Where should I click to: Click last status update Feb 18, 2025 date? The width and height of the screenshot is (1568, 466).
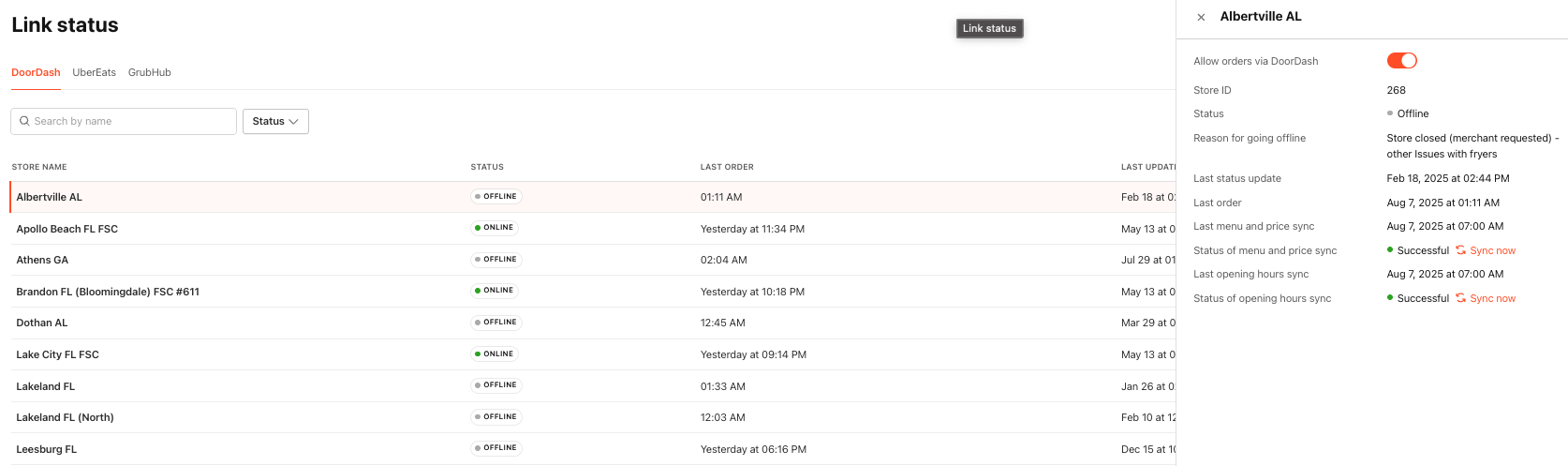pyautogui.click(x=1448, y=178)
